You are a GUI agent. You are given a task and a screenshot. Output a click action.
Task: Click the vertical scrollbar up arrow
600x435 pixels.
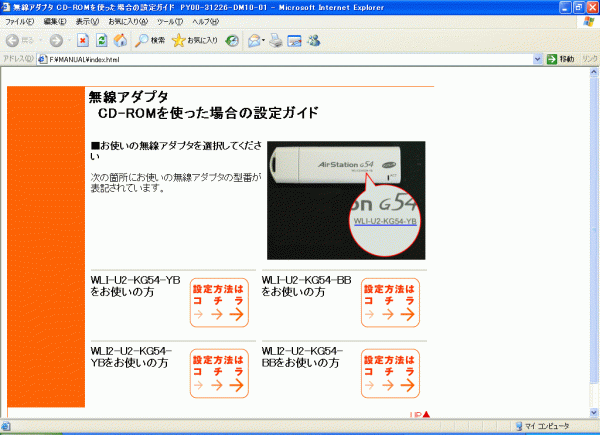pos(594,72)
